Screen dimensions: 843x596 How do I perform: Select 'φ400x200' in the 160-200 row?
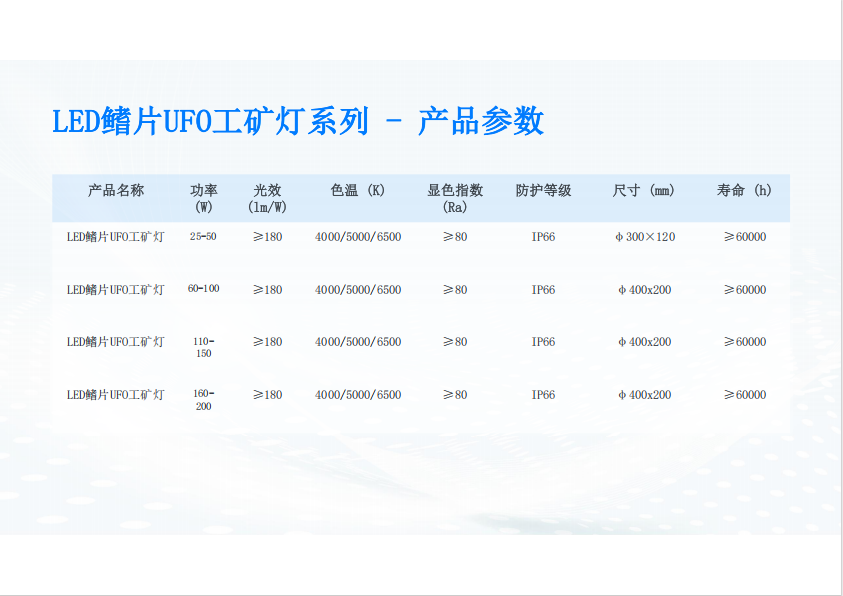pyautogui.click(x=645, y=395)
